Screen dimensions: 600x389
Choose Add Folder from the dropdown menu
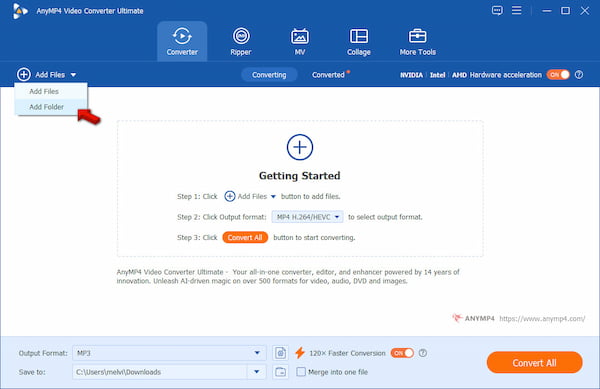tap(46, 107)
